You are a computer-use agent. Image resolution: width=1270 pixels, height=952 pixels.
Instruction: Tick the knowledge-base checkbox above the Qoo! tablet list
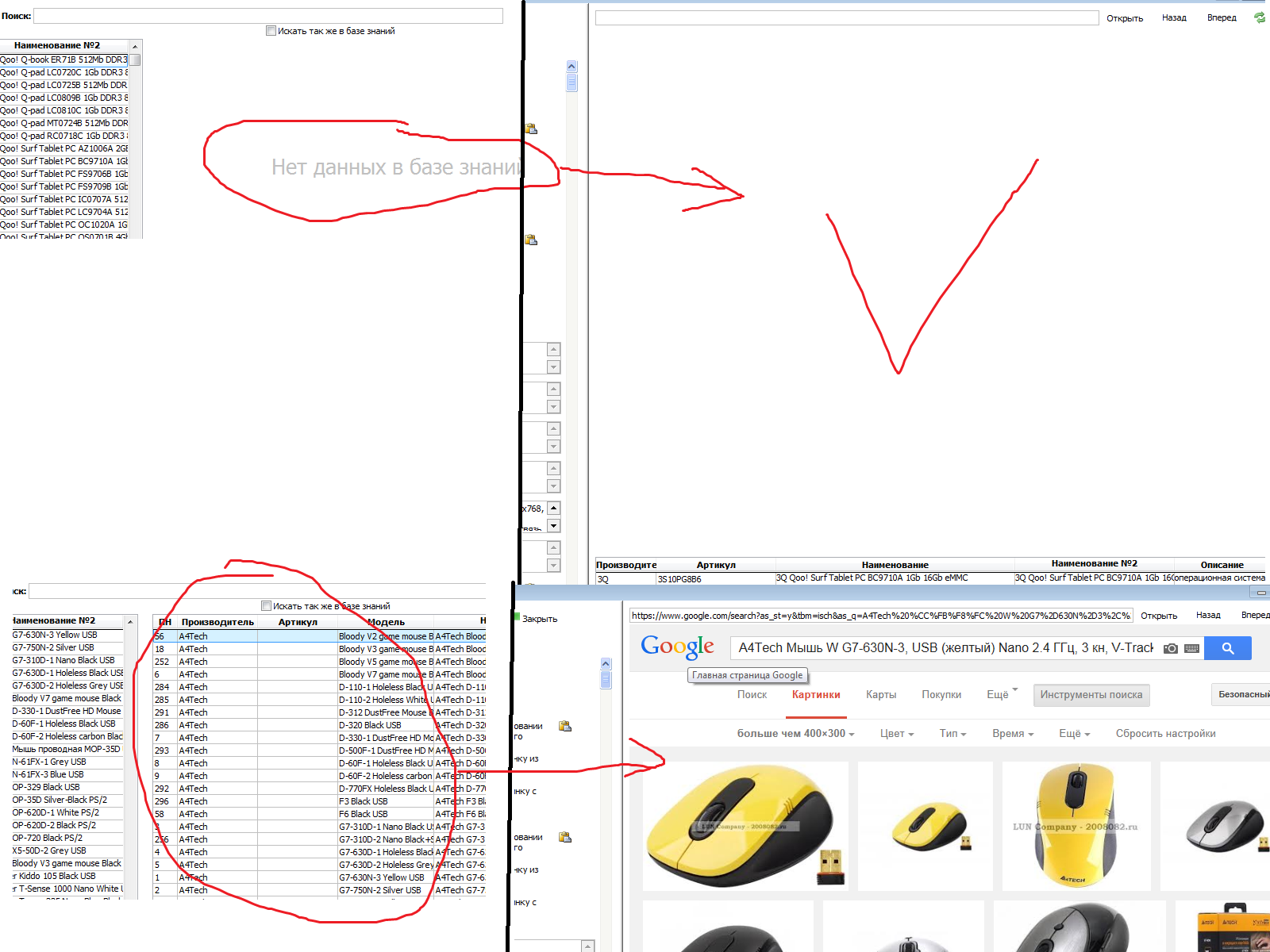pos(271,31)
